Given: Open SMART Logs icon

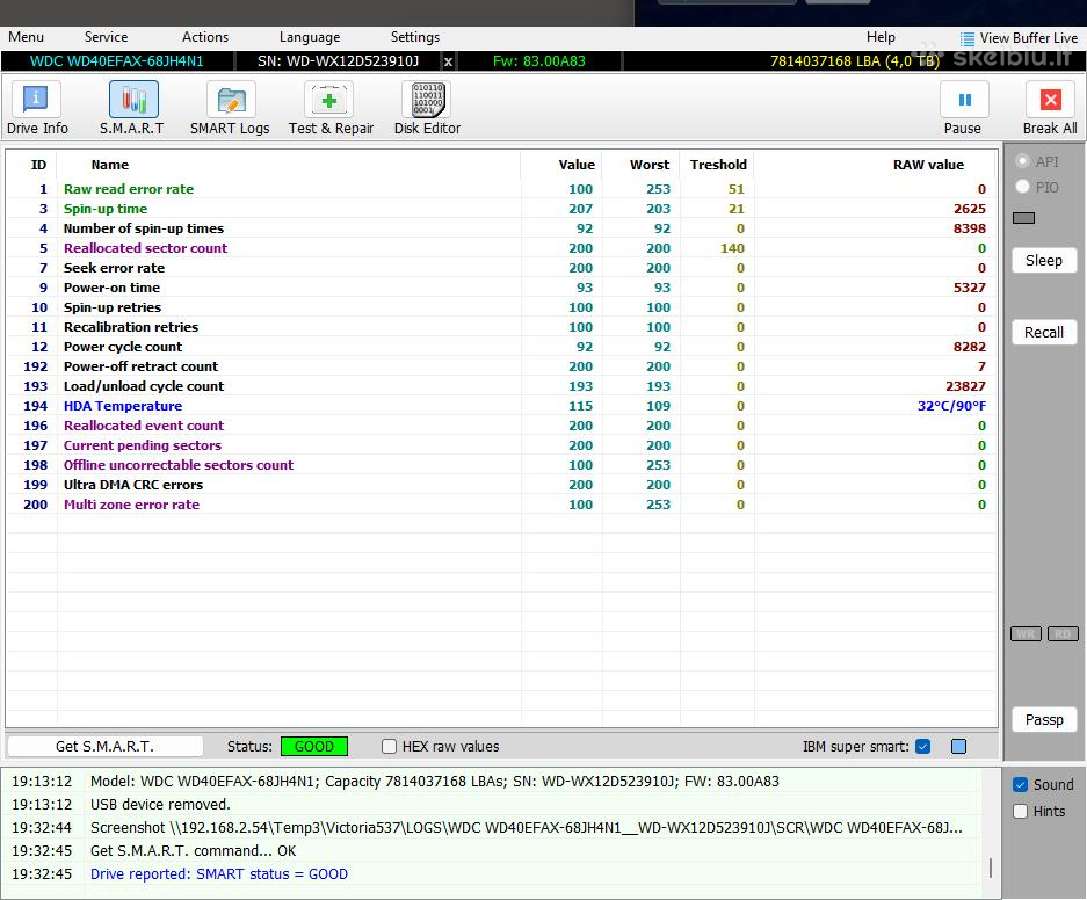Looking at the screenshot, I should pyautogui.click(x=231, y=99).
